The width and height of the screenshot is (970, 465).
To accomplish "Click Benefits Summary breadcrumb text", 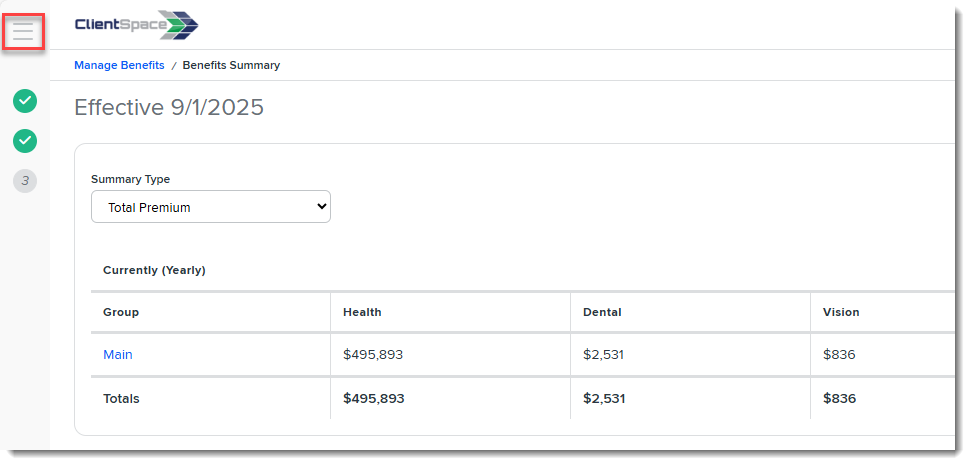I will [231, 65].
